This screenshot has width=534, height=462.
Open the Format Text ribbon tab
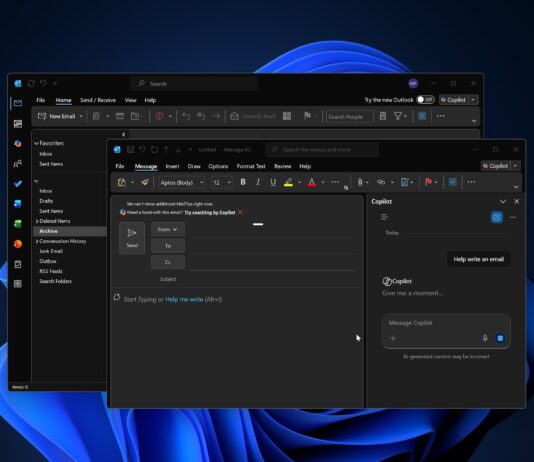coord(251,166)
